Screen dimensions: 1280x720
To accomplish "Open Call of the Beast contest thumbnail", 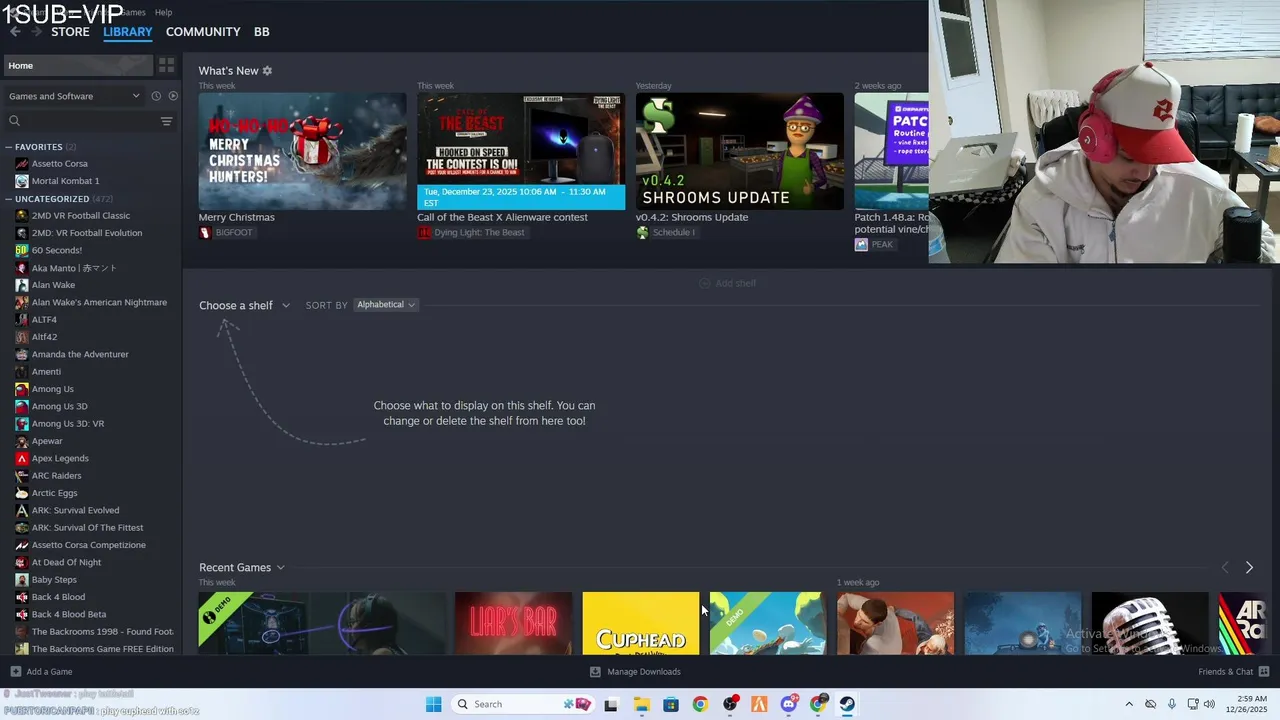I will tap(521, 151).
